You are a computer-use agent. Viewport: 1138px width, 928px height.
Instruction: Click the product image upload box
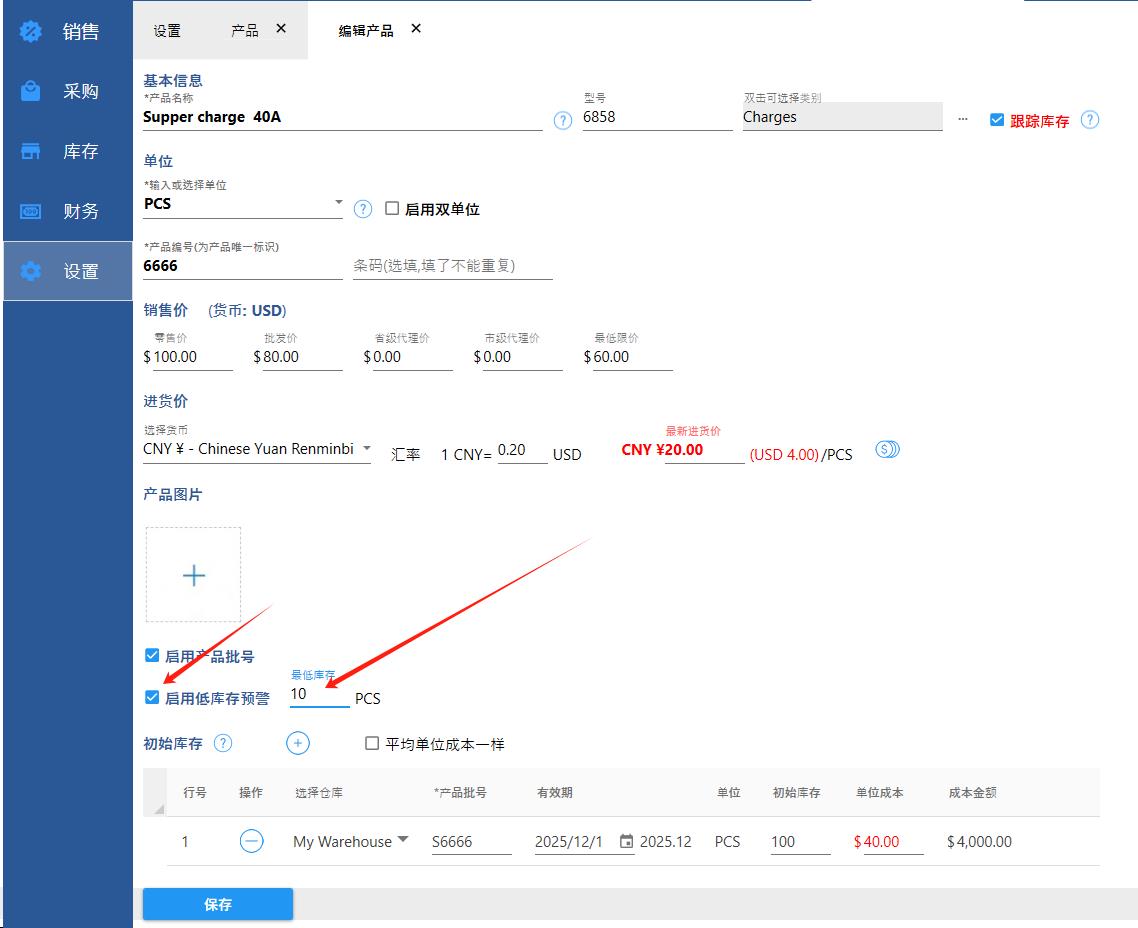[x=193, y=575]
